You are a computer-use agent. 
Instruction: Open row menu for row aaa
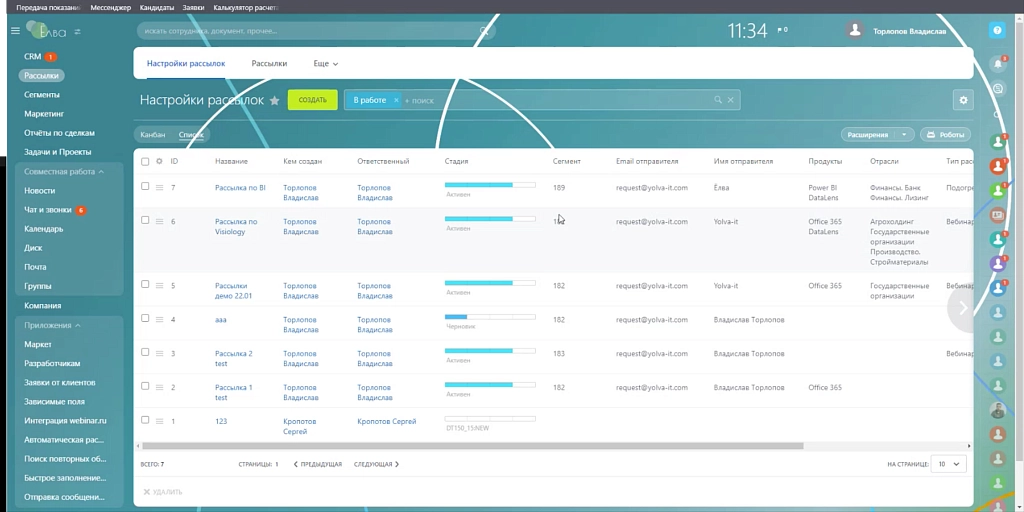159,319
